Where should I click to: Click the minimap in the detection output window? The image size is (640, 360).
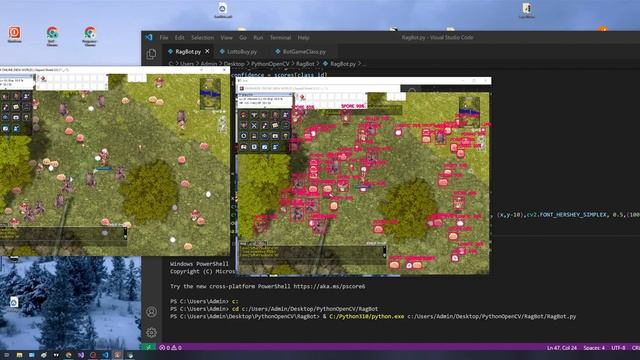(469, 112)
